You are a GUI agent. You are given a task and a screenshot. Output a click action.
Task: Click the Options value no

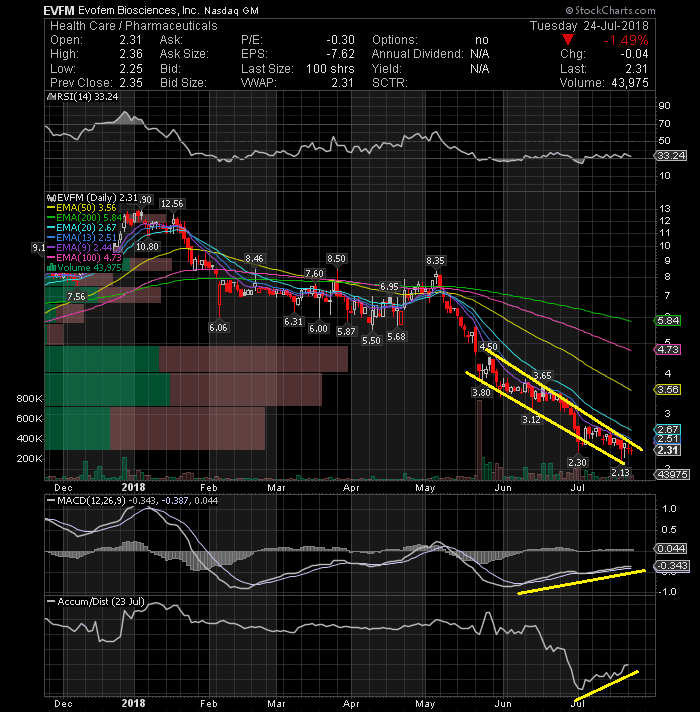point(482,40)
